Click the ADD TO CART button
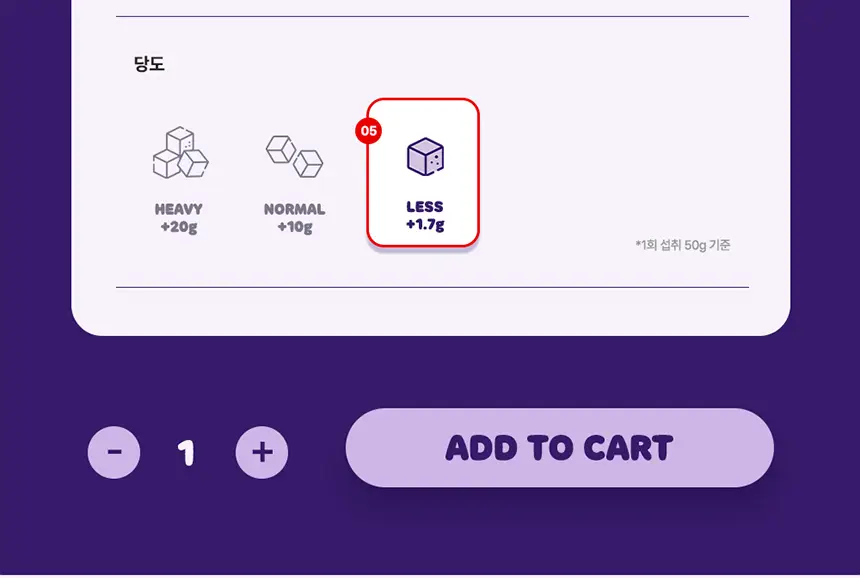860x578 pixels. [x=559, y=447]
